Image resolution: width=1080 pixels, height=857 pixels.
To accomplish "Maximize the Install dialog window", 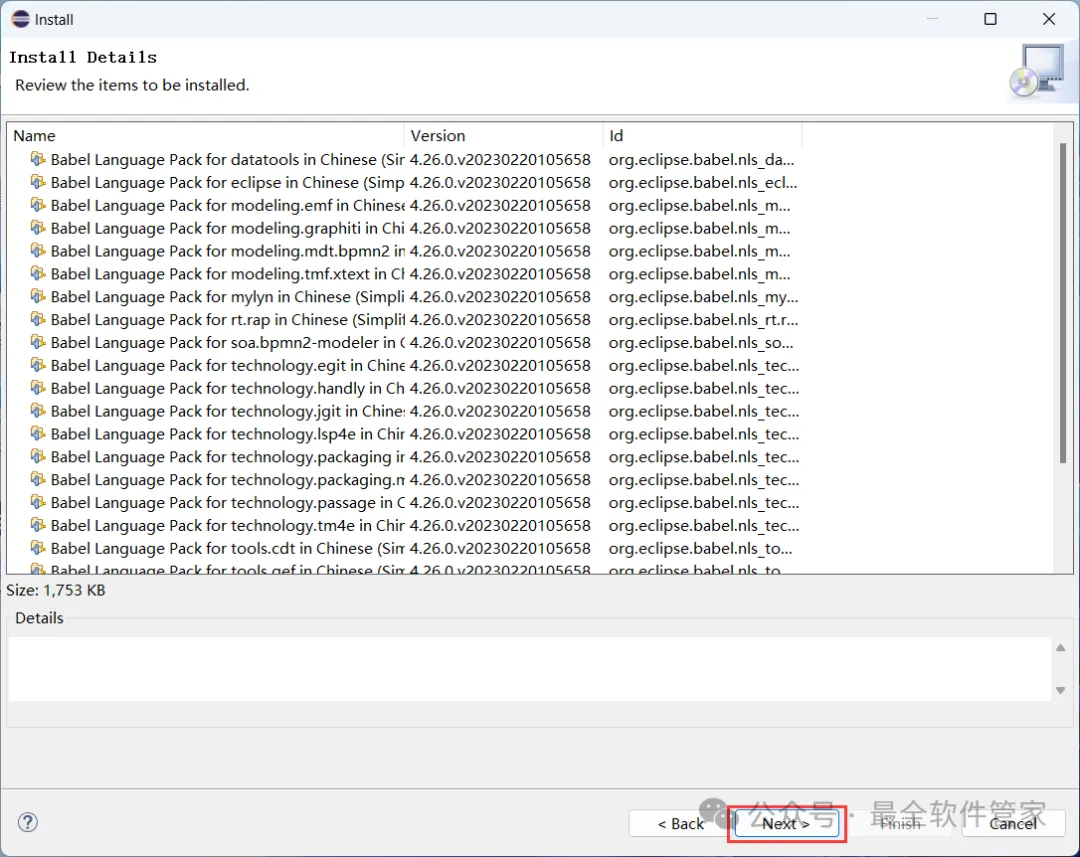I will (x=990, y=19).
